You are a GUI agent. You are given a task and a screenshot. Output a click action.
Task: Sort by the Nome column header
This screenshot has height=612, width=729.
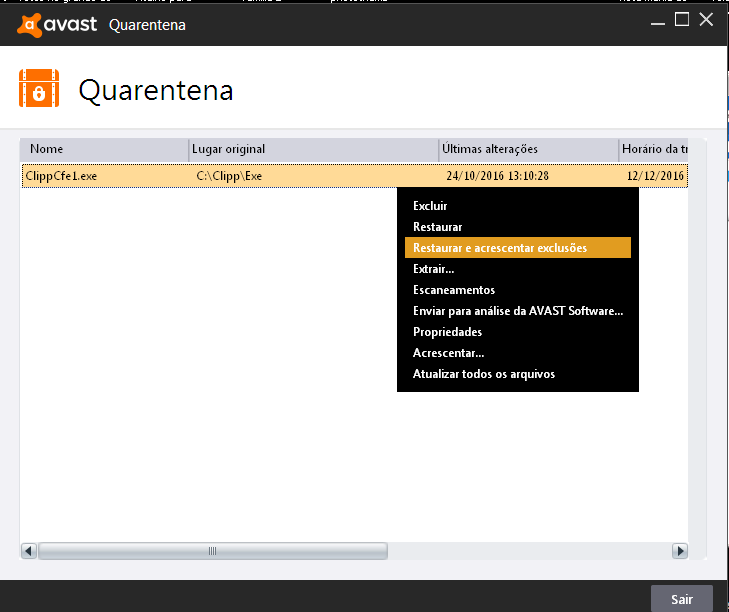tap(104, 149)
